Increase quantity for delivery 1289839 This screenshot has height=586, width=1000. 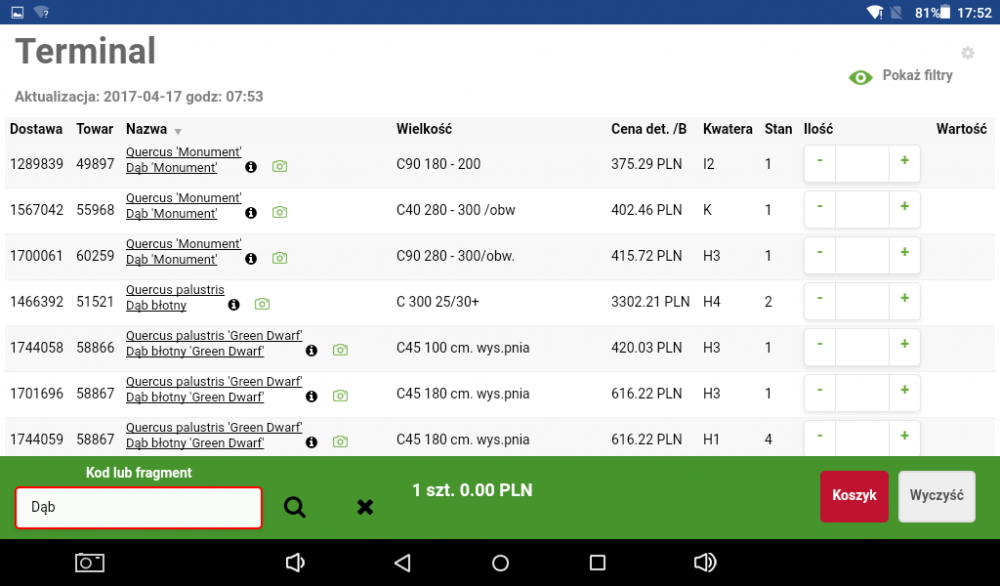(x=904, y=161)
